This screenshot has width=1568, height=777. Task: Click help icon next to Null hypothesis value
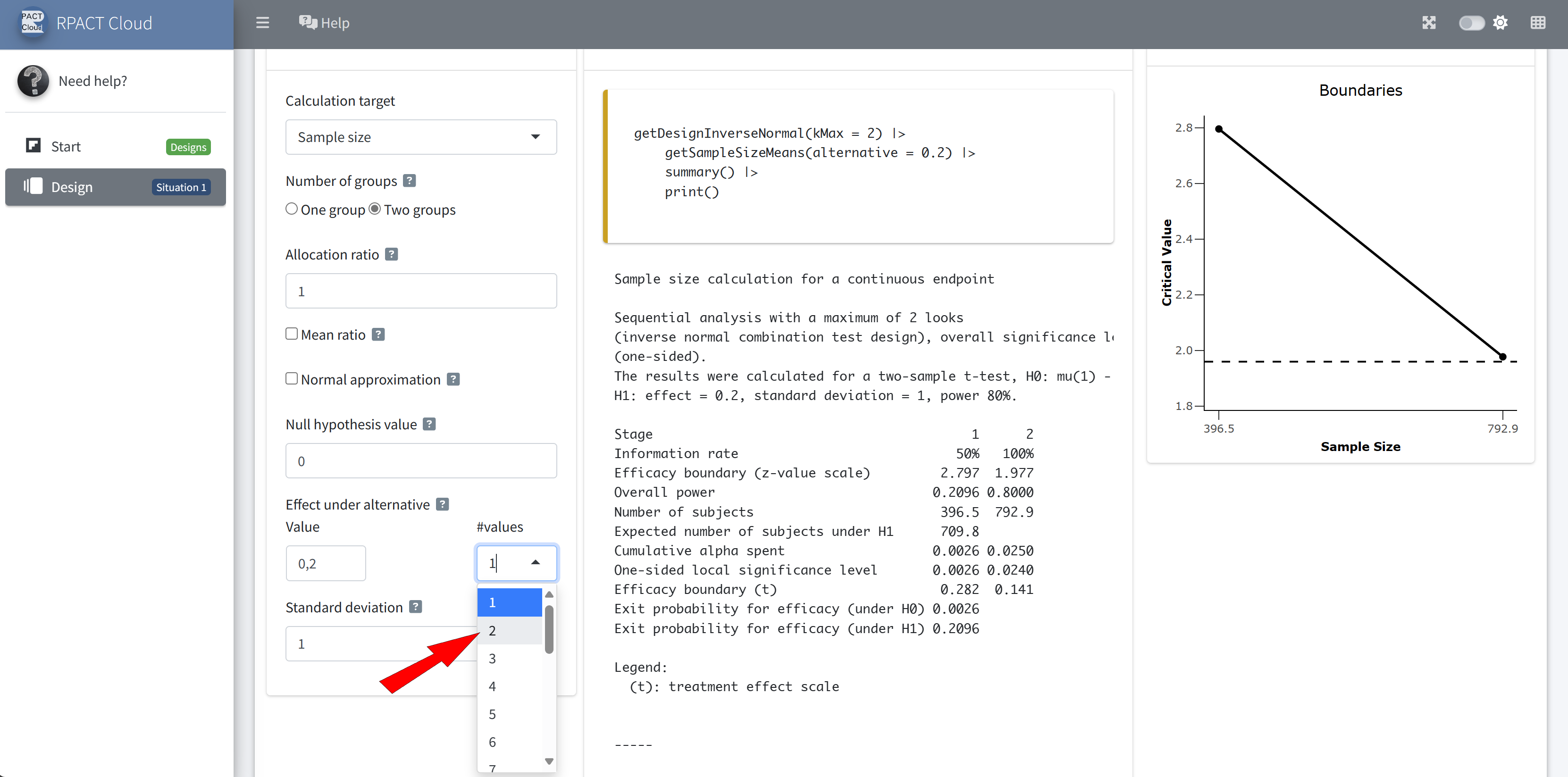coord(429,424)
